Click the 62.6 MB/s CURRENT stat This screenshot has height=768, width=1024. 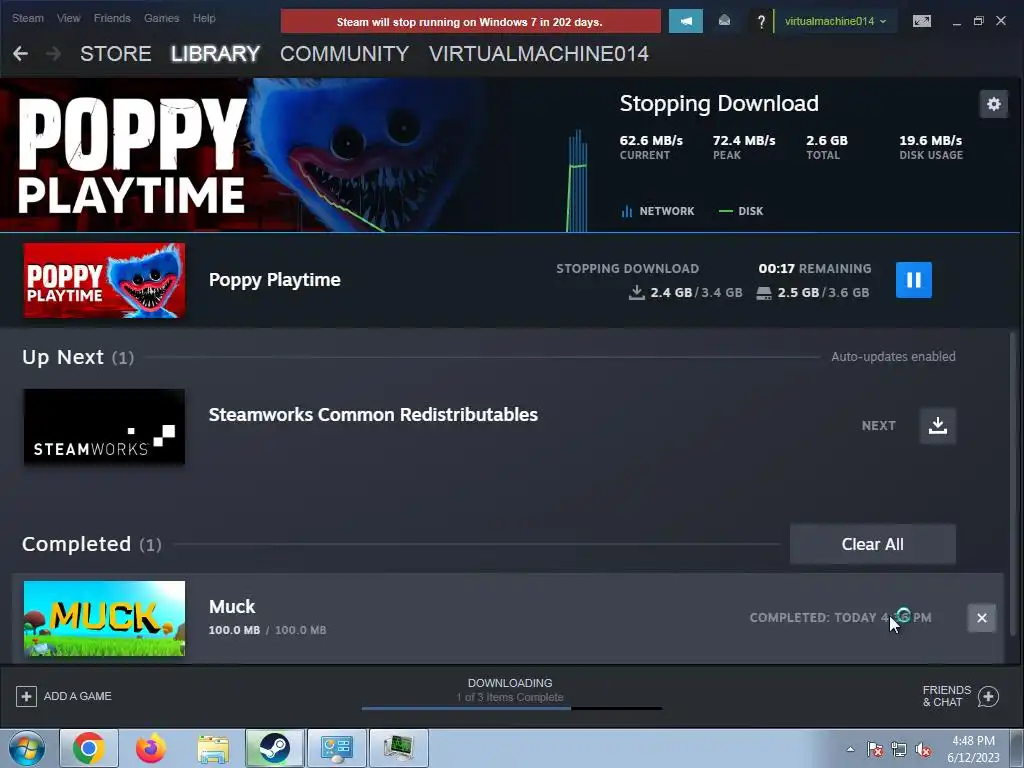[x=651, y=147]
